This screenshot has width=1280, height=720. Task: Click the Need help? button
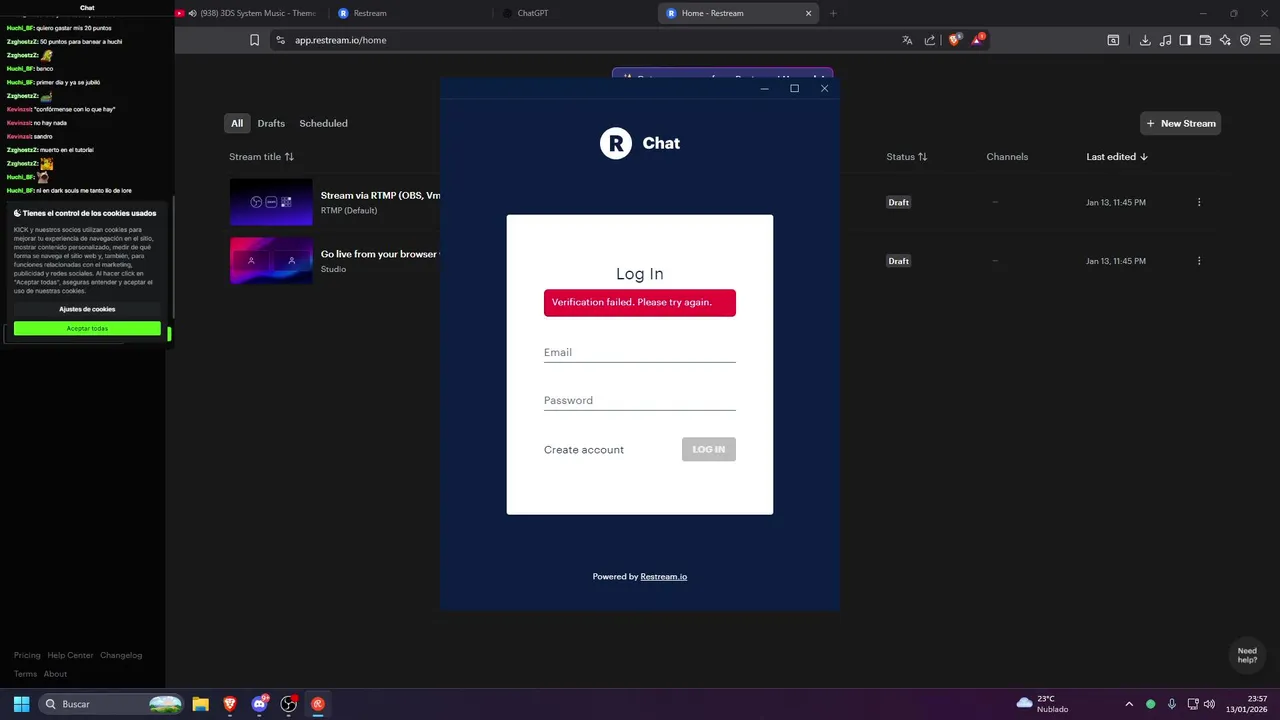(1247, 655)
